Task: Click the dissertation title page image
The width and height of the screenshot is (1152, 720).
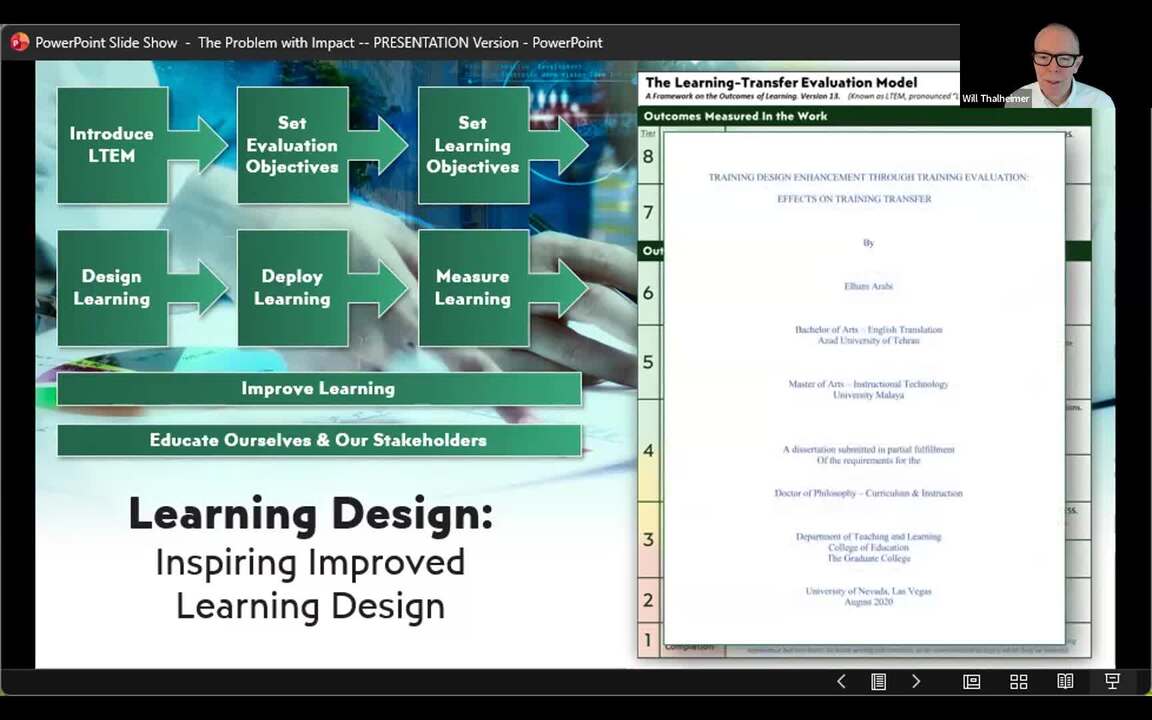Action: (866, 390)
